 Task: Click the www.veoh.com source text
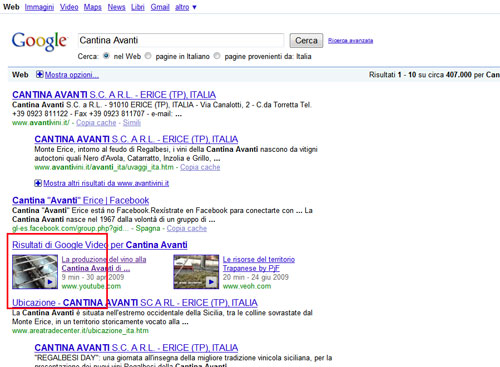coord(247,286)
